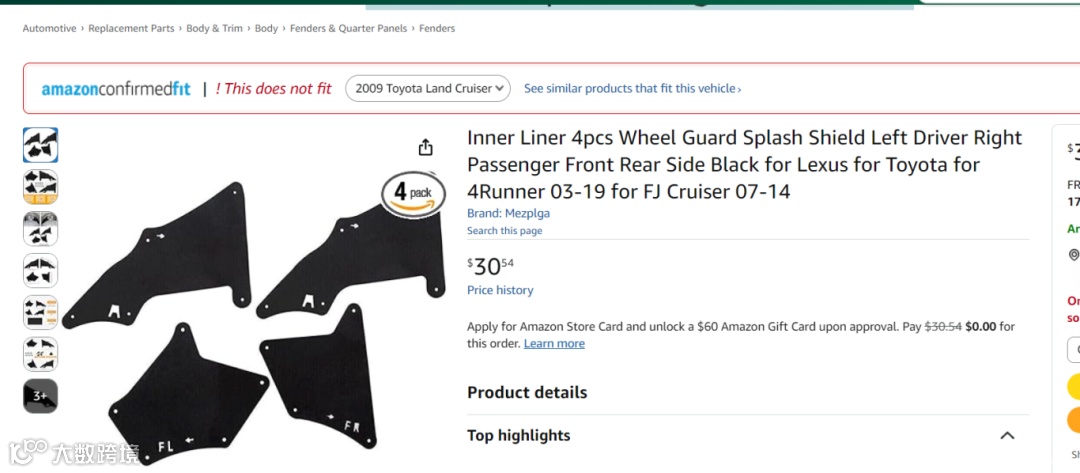This screenshot has width=1080, height=473.
Task: Open the 3+ more images thumbnail
Action: [41, 396]
